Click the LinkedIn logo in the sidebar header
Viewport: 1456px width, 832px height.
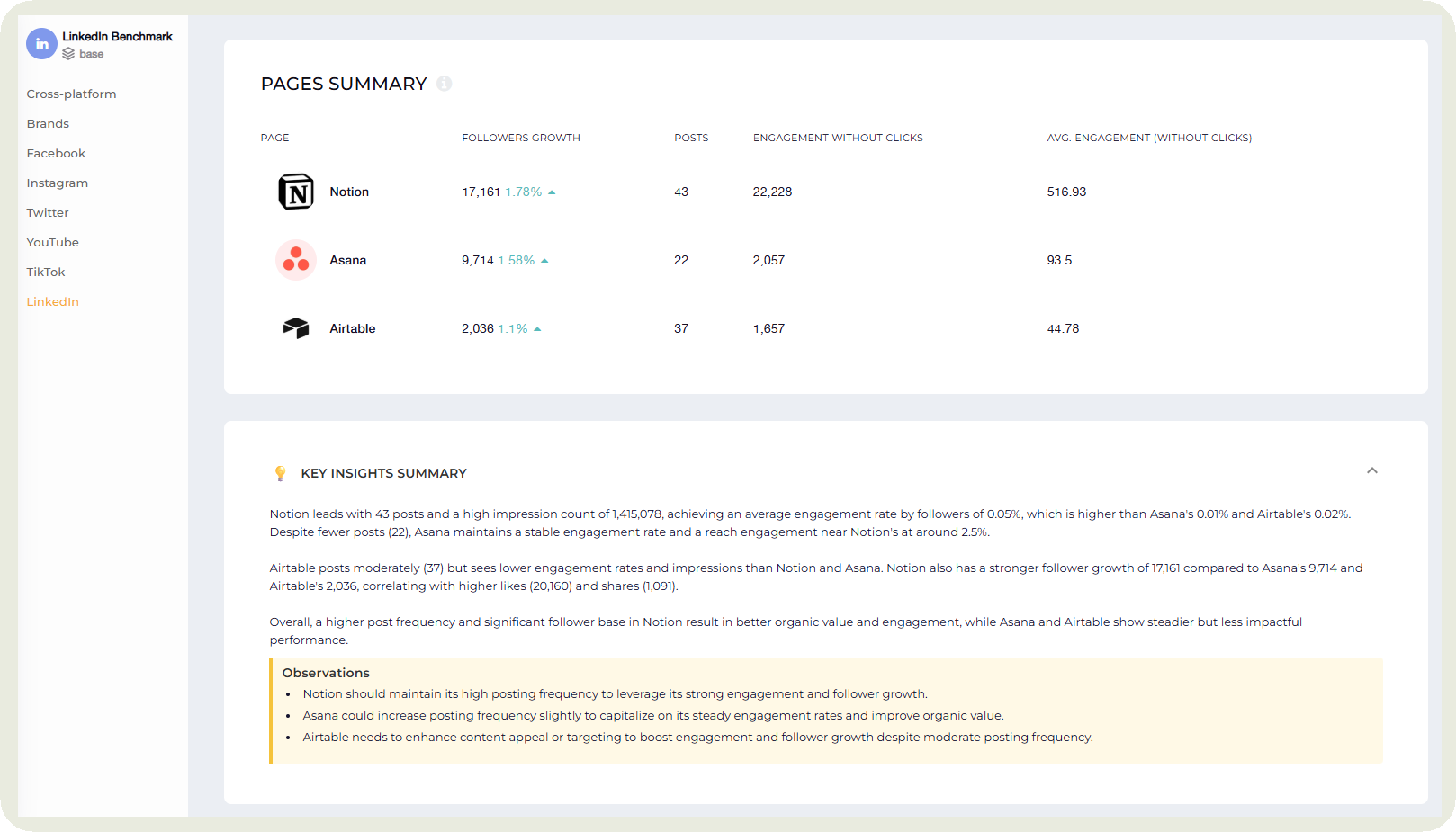click(x=41, y=43)
